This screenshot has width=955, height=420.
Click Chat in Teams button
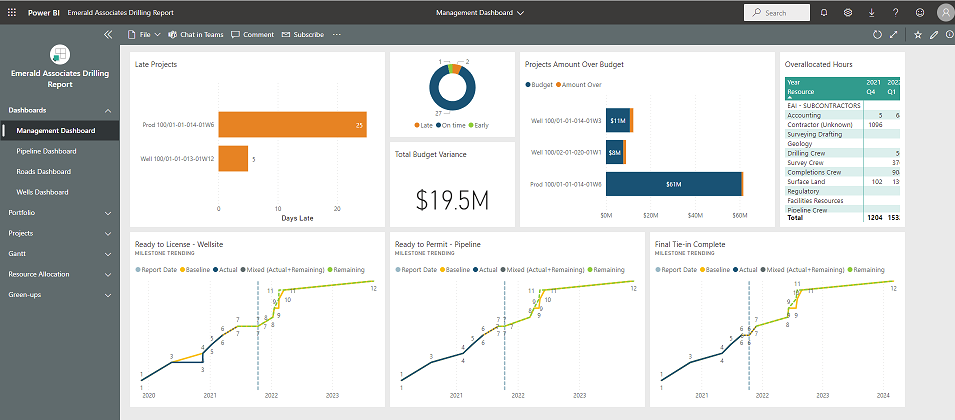point(195,34)
